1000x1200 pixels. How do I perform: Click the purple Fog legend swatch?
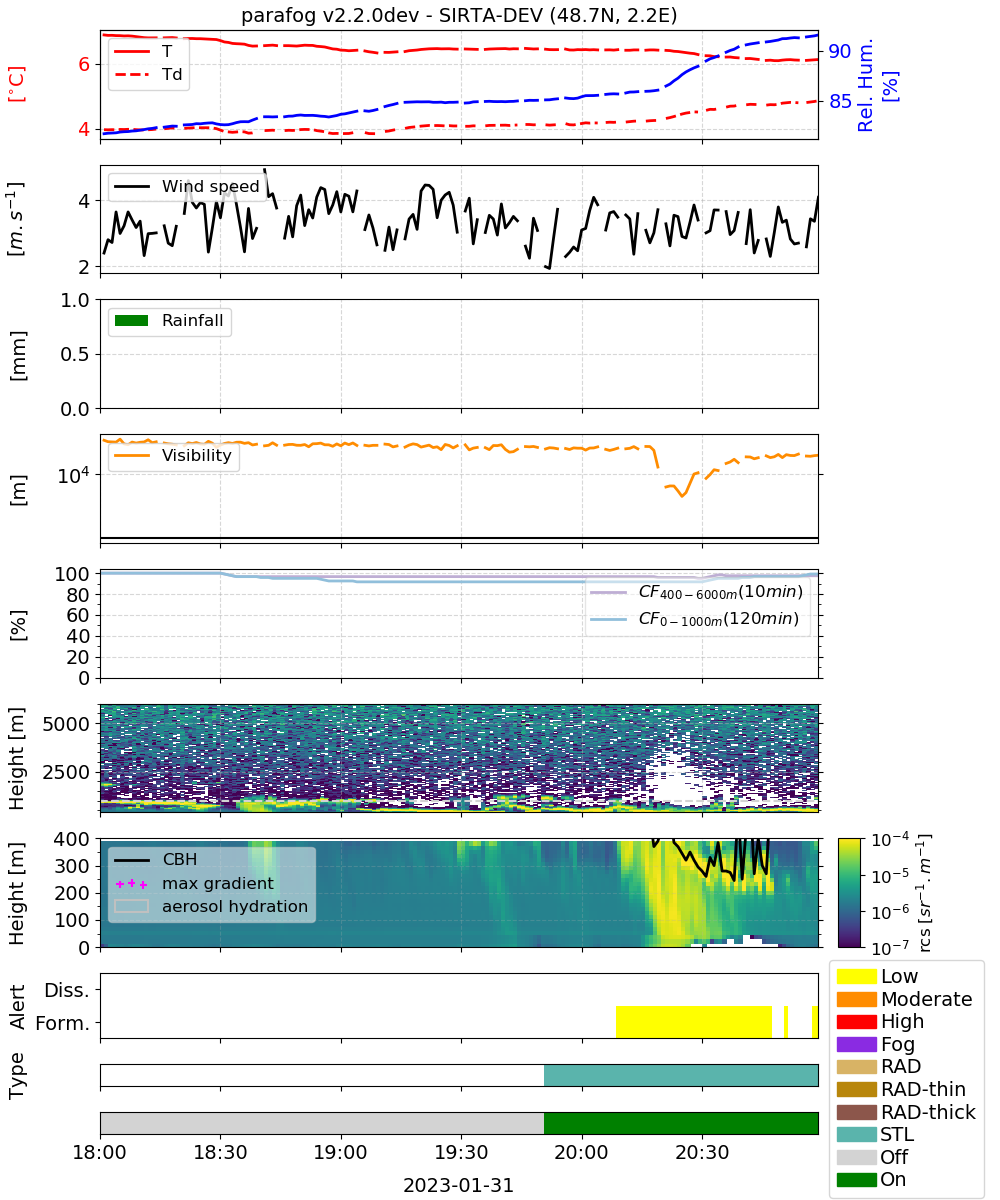856,1044
